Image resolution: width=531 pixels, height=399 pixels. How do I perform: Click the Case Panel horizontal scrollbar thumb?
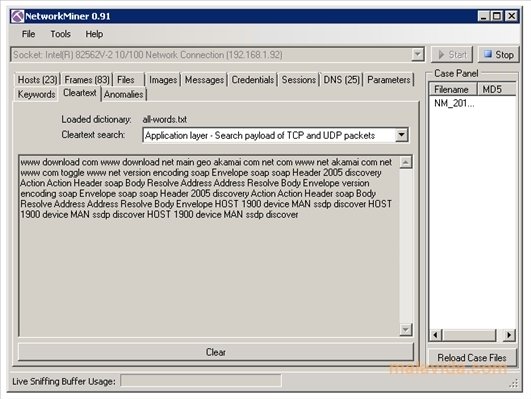[x=470, y=335]
